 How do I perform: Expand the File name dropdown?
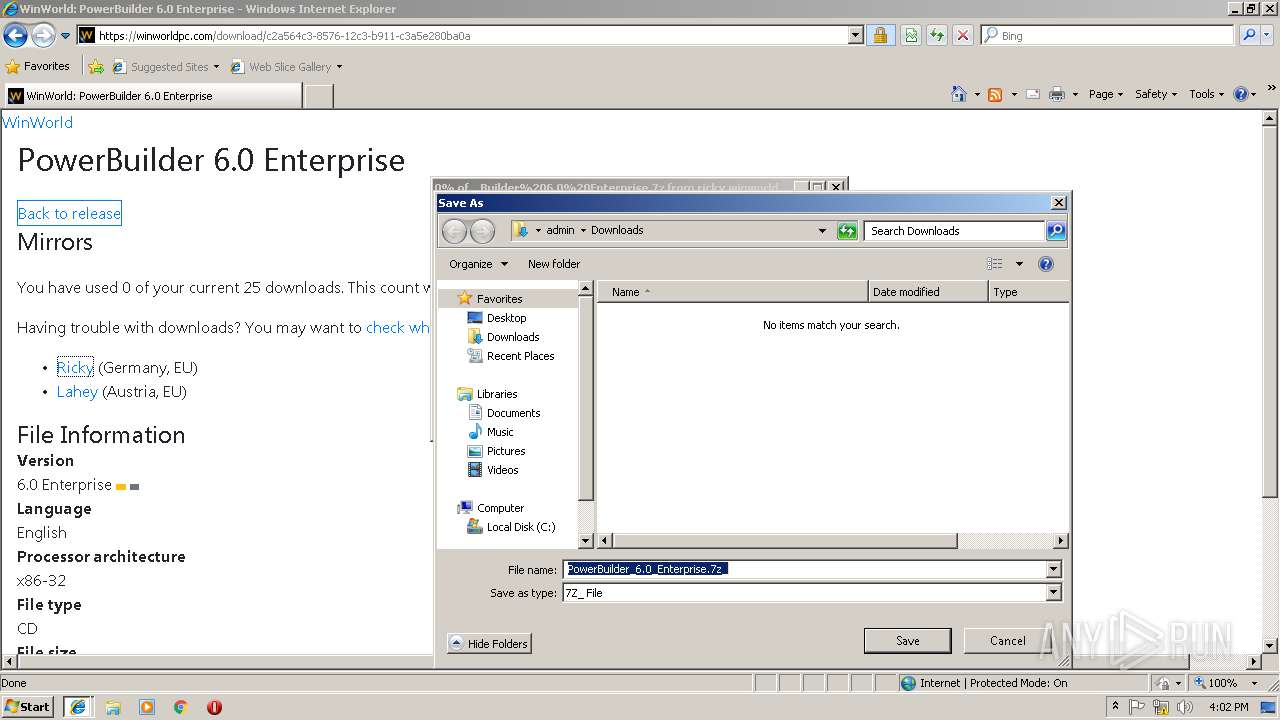[x=1053, y=569]
